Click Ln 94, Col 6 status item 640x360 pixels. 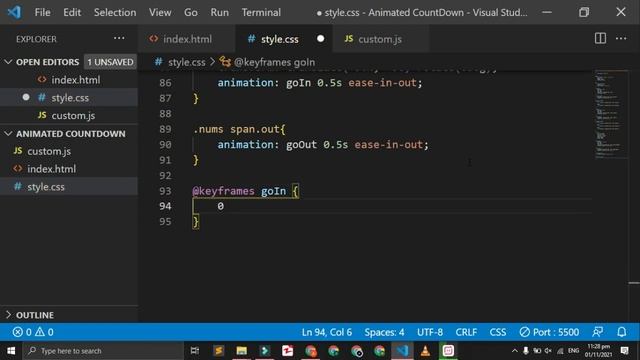pyautogui.click(x=327, y=332)
